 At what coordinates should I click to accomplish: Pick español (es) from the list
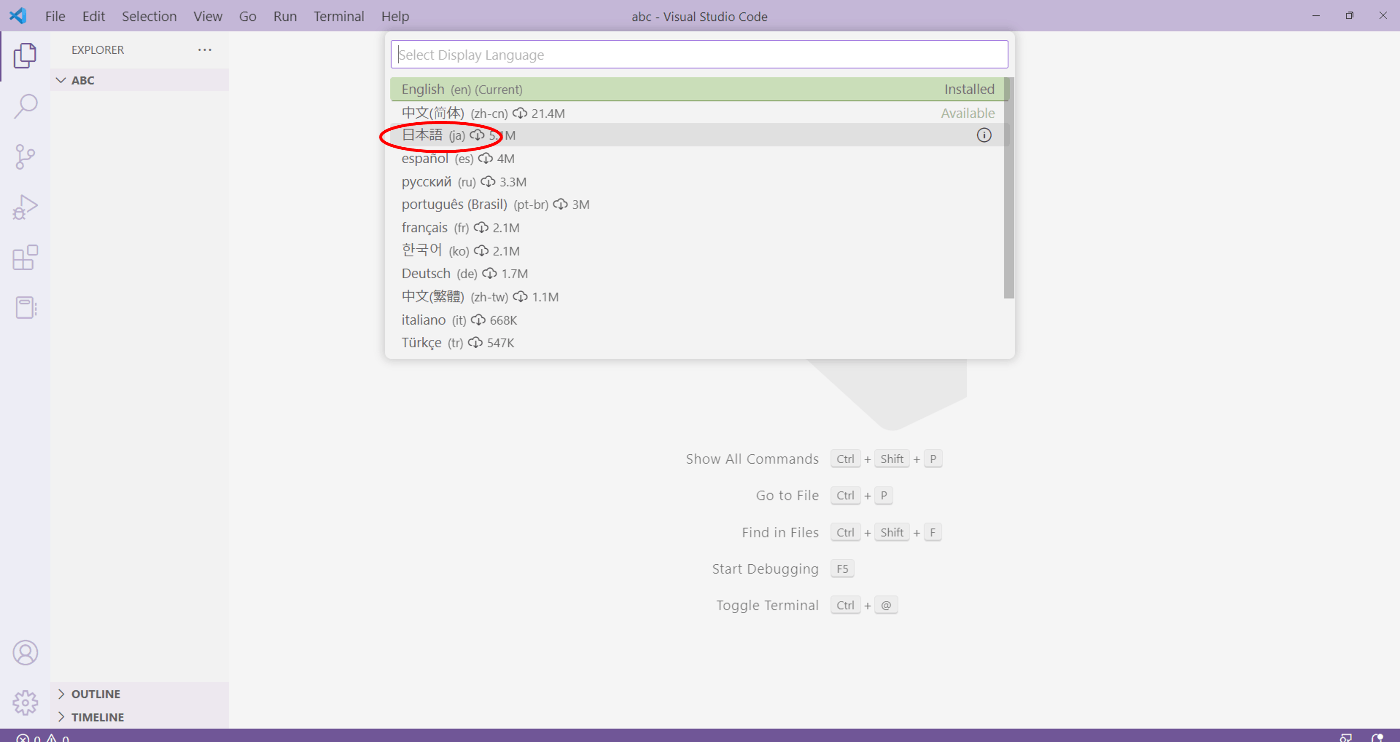tap(697, 158)
